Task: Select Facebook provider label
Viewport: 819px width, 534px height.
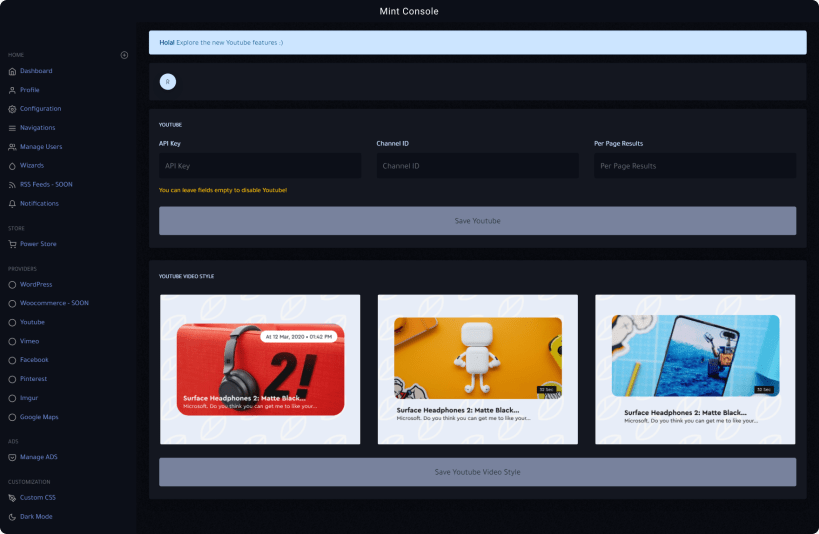Action: [x=34, y=360]
